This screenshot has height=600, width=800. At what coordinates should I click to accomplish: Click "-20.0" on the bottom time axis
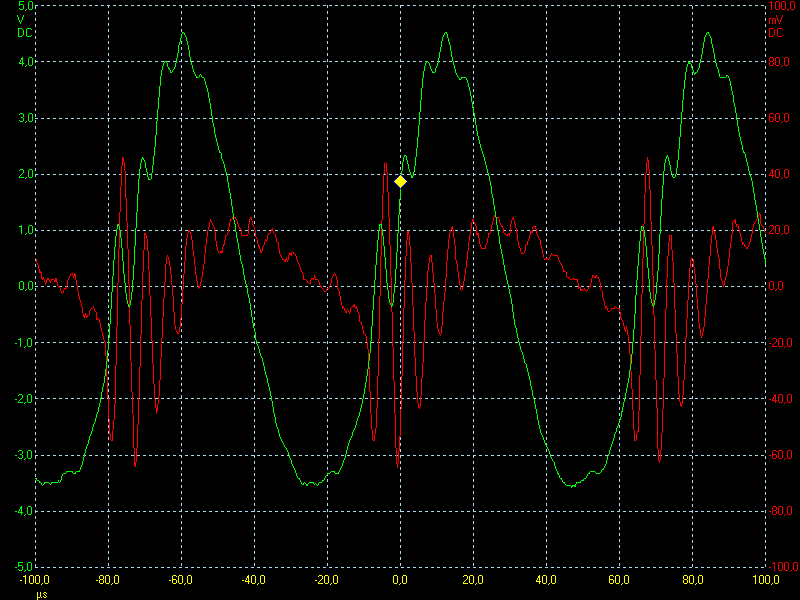(327, 579)
